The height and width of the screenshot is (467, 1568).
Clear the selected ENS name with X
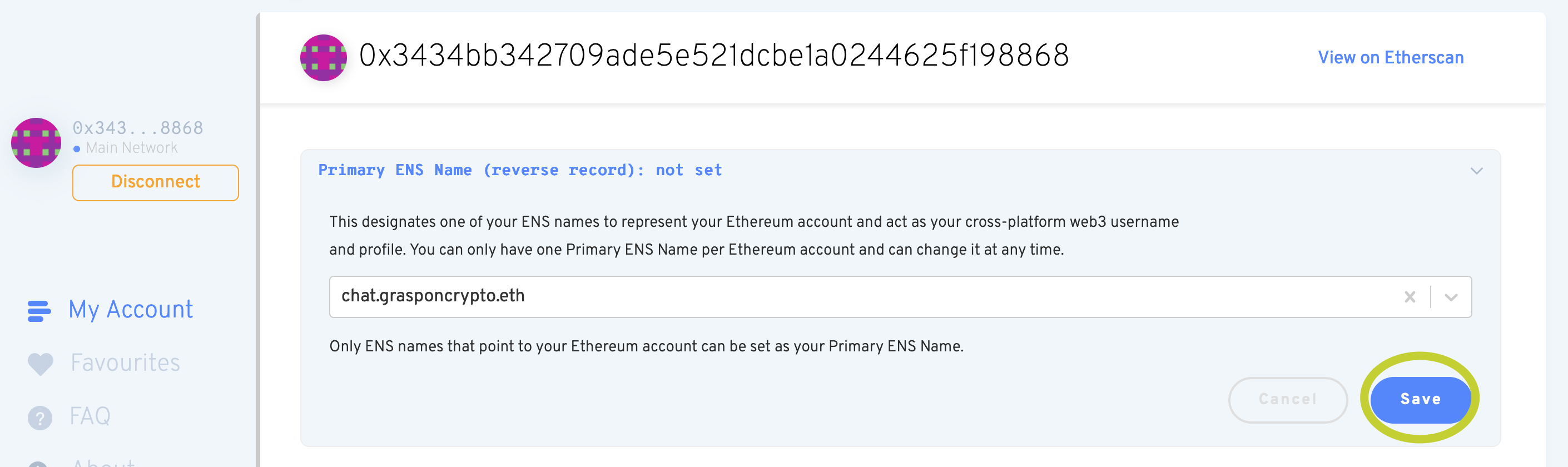[x=1410, y=296]
